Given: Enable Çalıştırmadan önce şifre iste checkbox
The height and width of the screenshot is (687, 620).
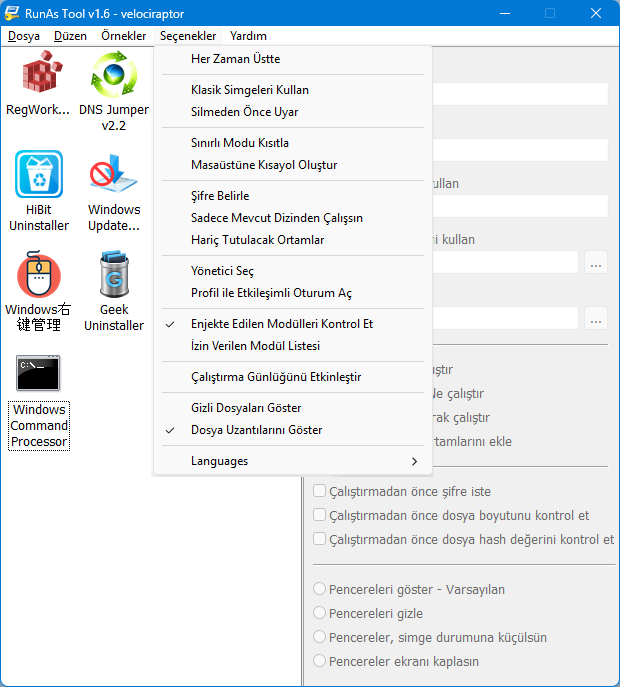Looking at the screenshot, I should pos(319,491).
